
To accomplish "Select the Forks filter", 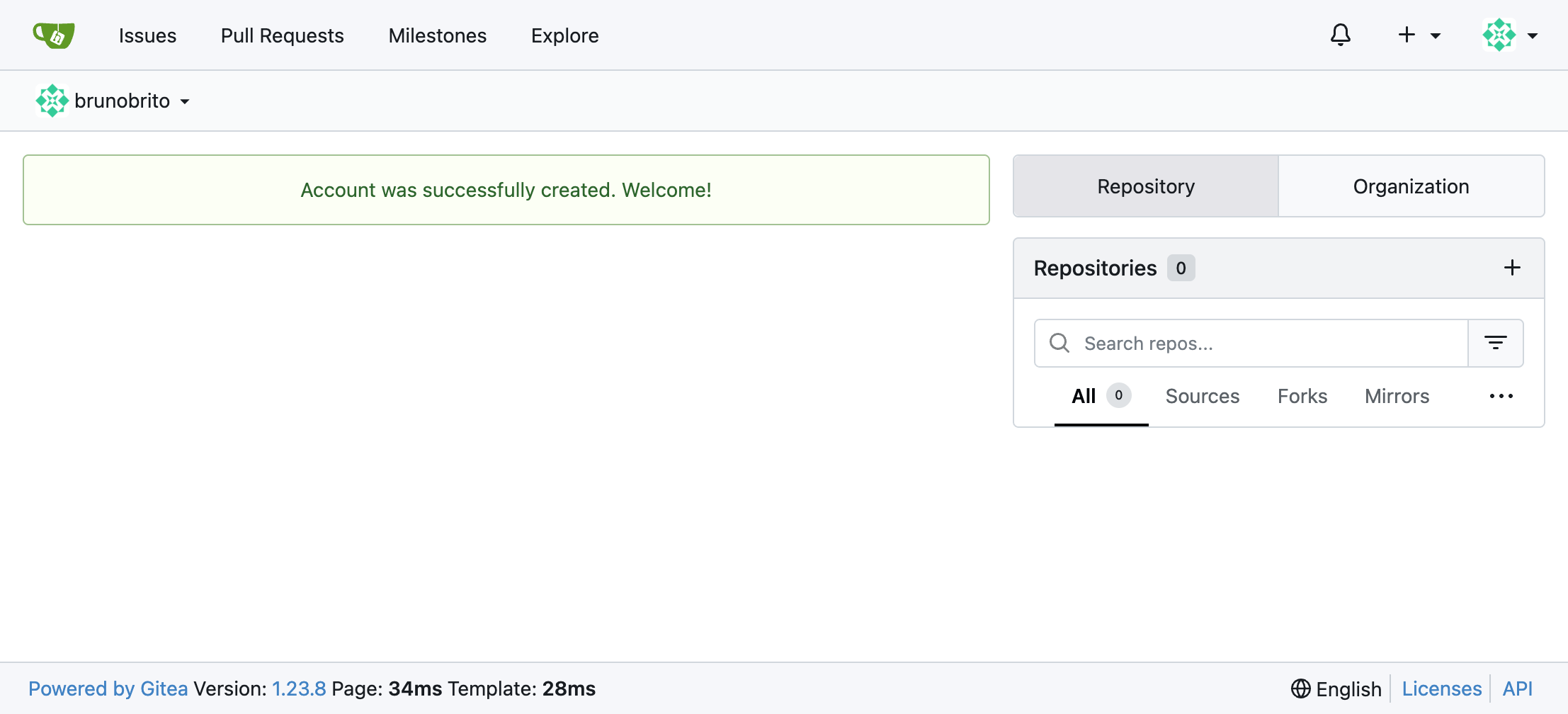I will click(1302, 396).
